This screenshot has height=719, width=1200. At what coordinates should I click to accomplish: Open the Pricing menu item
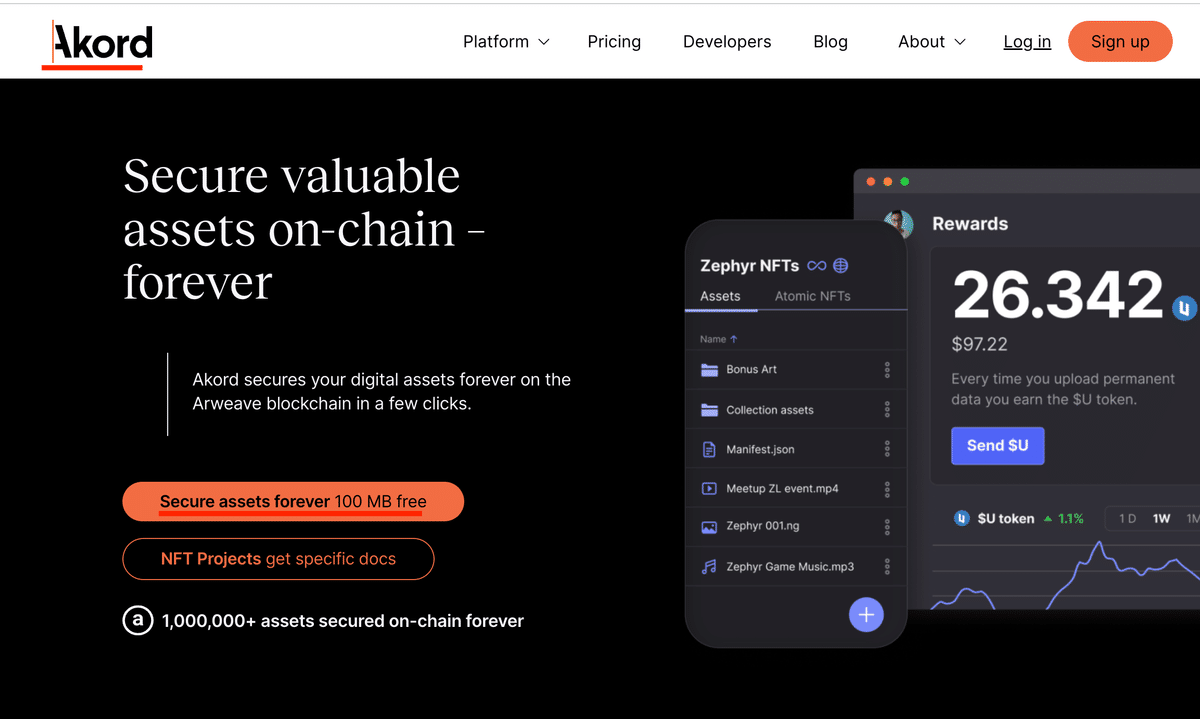pos(614,42)
